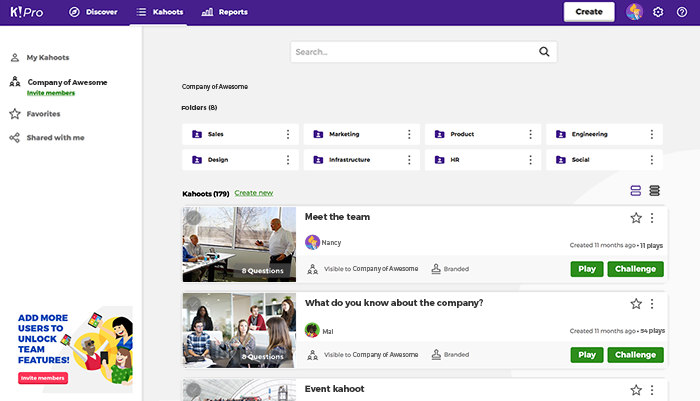
Task: Click the Create new link next to Kahoots
Action: click(x=254, y=193)
